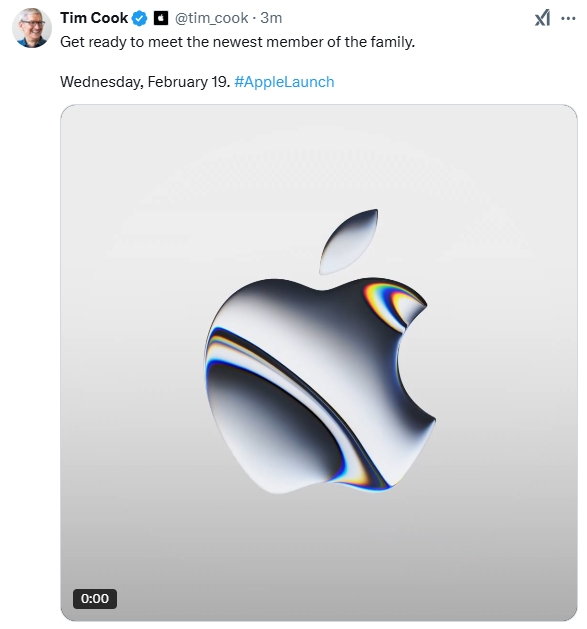Click the 'Wednesday, February 19.' text
587x629 pixels.
[145, 82]
